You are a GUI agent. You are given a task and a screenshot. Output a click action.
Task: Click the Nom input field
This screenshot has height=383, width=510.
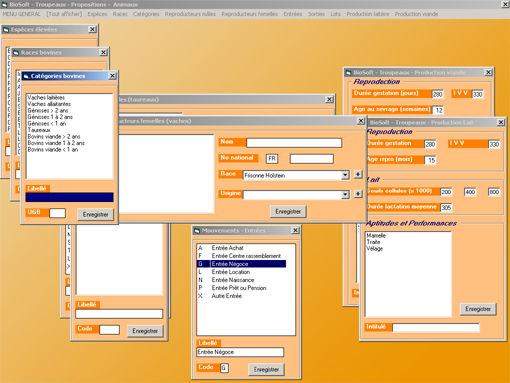click(x=294, y=143)
